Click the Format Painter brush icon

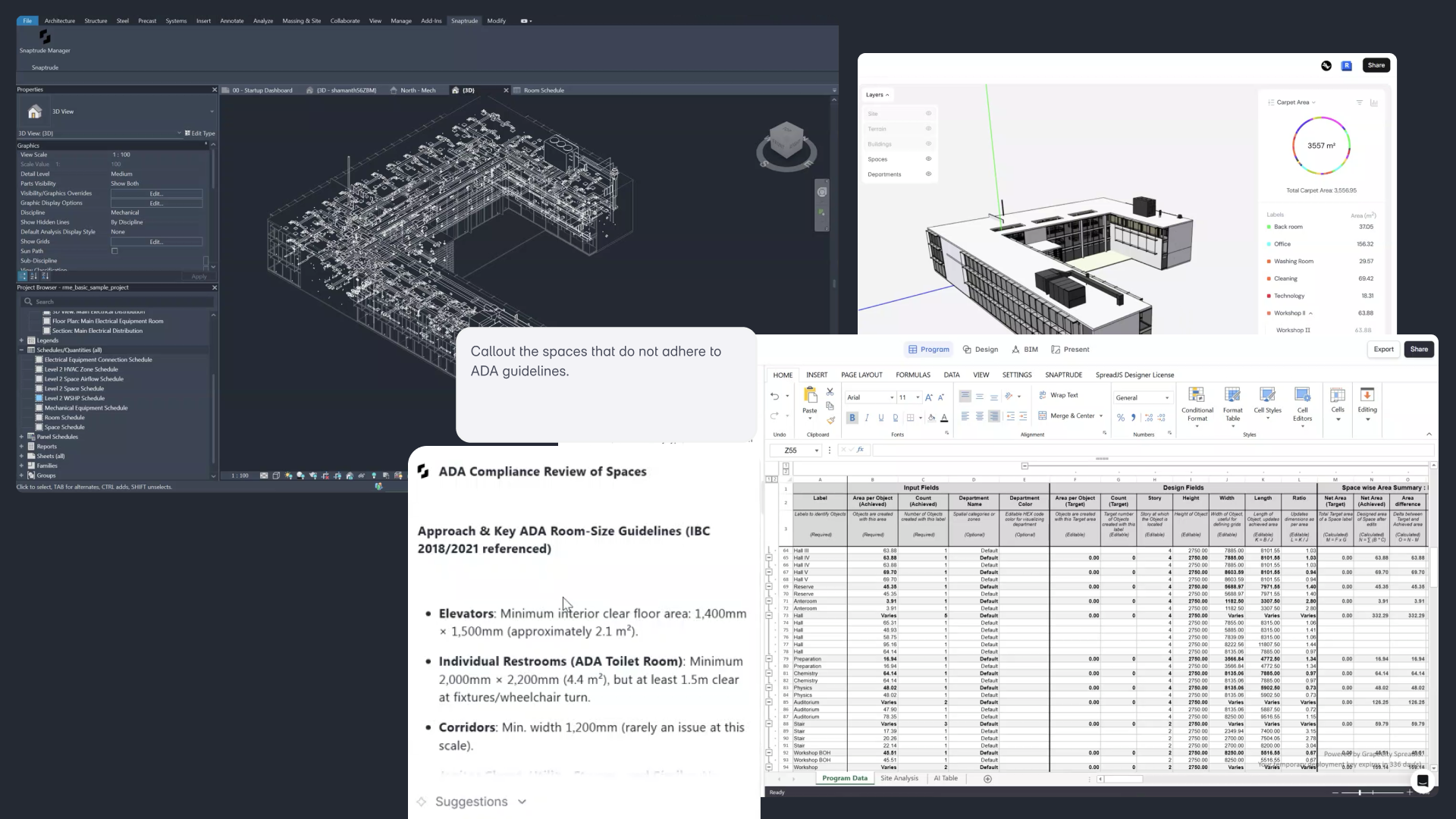tap(830, 420)
